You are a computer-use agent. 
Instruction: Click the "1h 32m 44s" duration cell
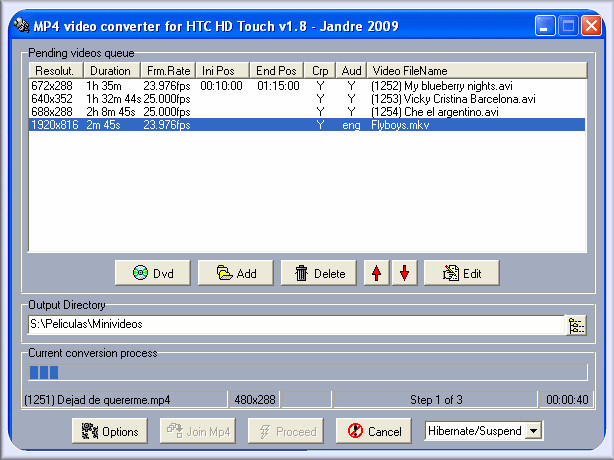[x=113, y=99]
